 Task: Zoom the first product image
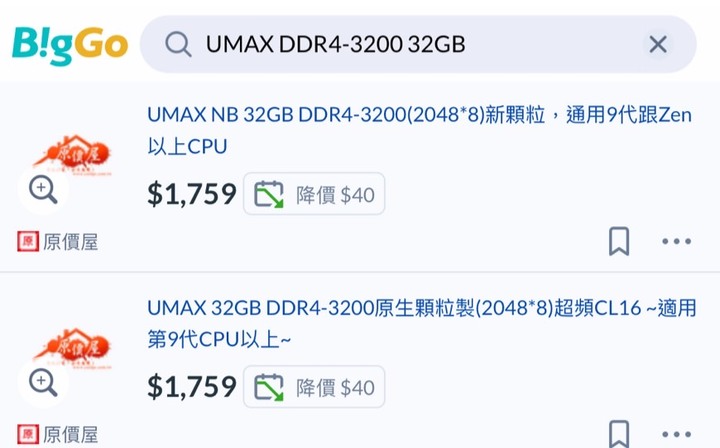(x=43, y=189)
